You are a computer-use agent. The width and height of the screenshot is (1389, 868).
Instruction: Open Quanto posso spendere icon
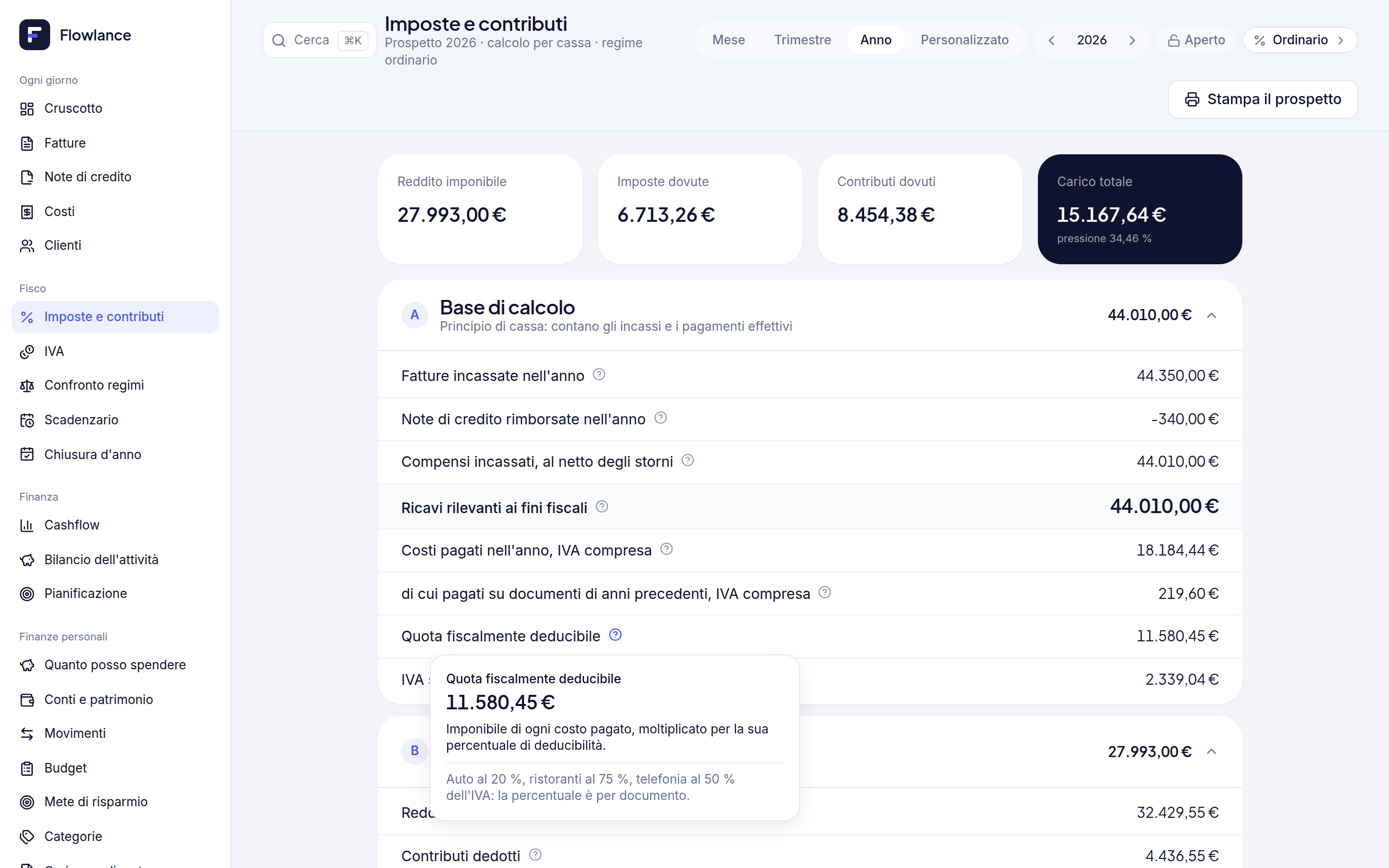pyautogui.click(x=27, y=665)
